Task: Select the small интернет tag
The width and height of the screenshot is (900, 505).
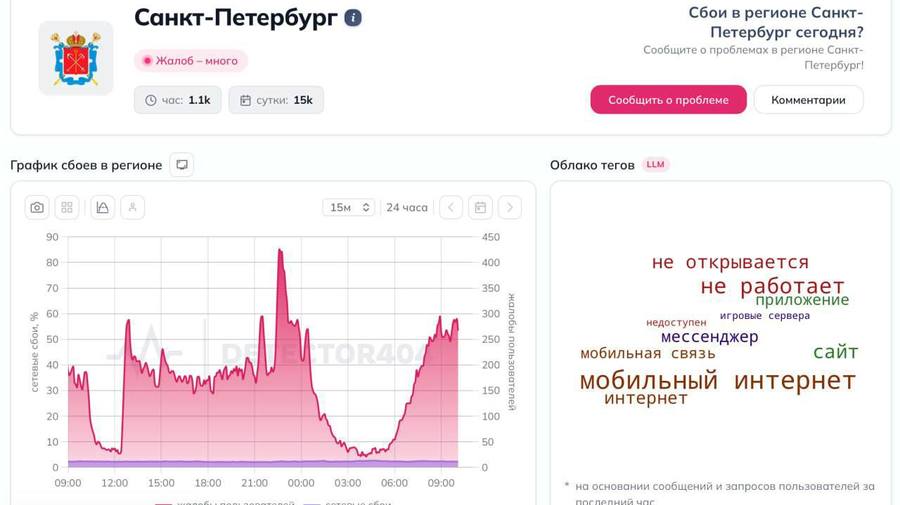Action: (646, 398)
